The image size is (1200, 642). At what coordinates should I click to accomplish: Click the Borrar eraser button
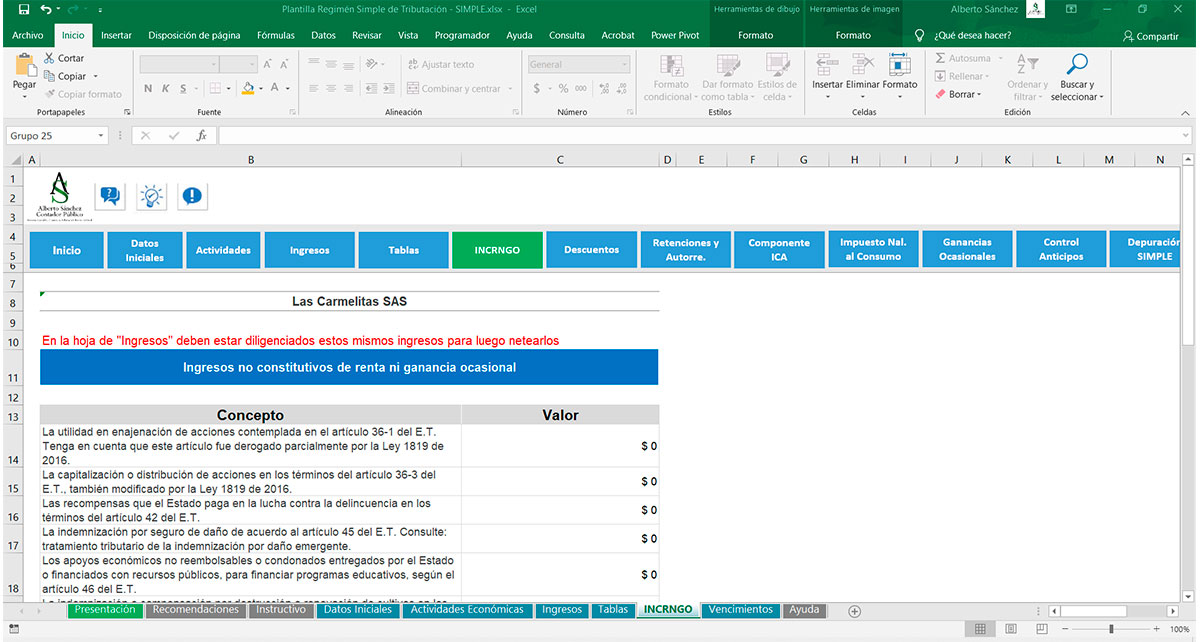pyautogui.click(x=958, y=94)
